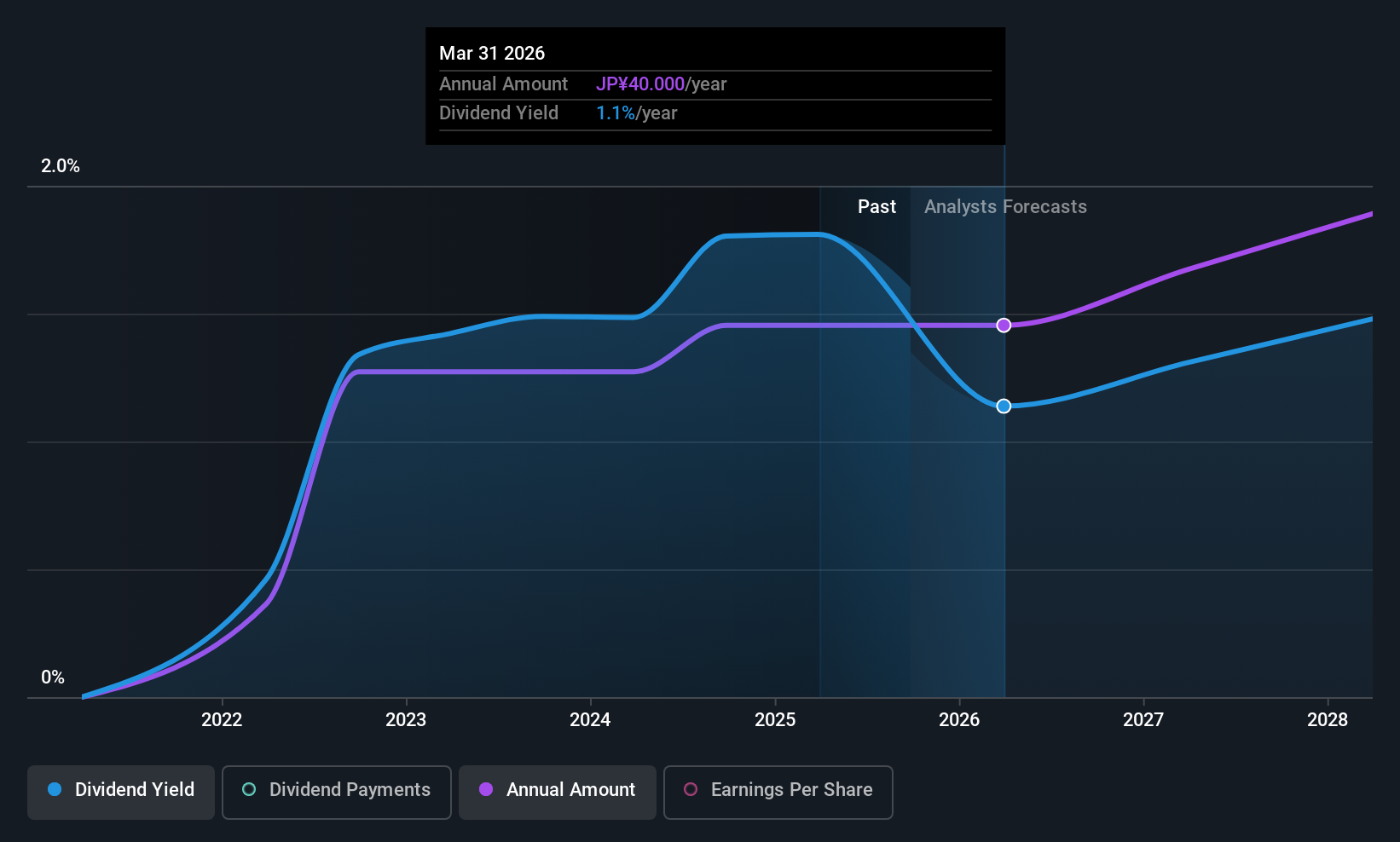
Task: Click the 2022 axis label
Action: 222,719
